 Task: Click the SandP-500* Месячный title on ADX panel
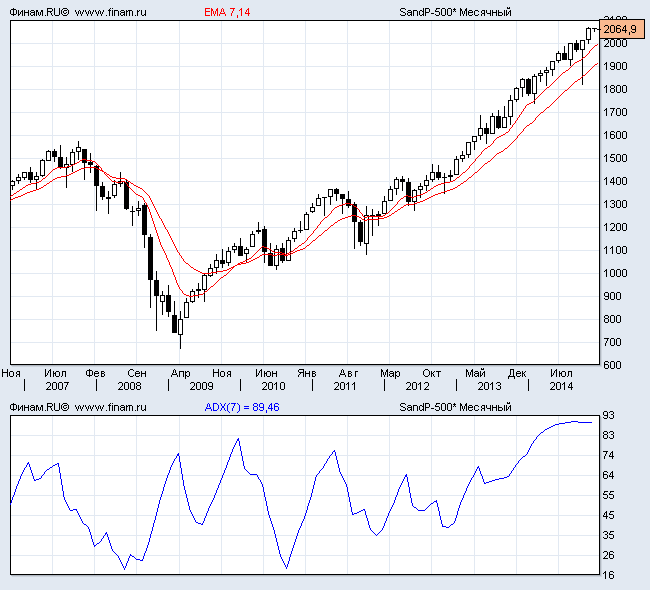point(455,408)
